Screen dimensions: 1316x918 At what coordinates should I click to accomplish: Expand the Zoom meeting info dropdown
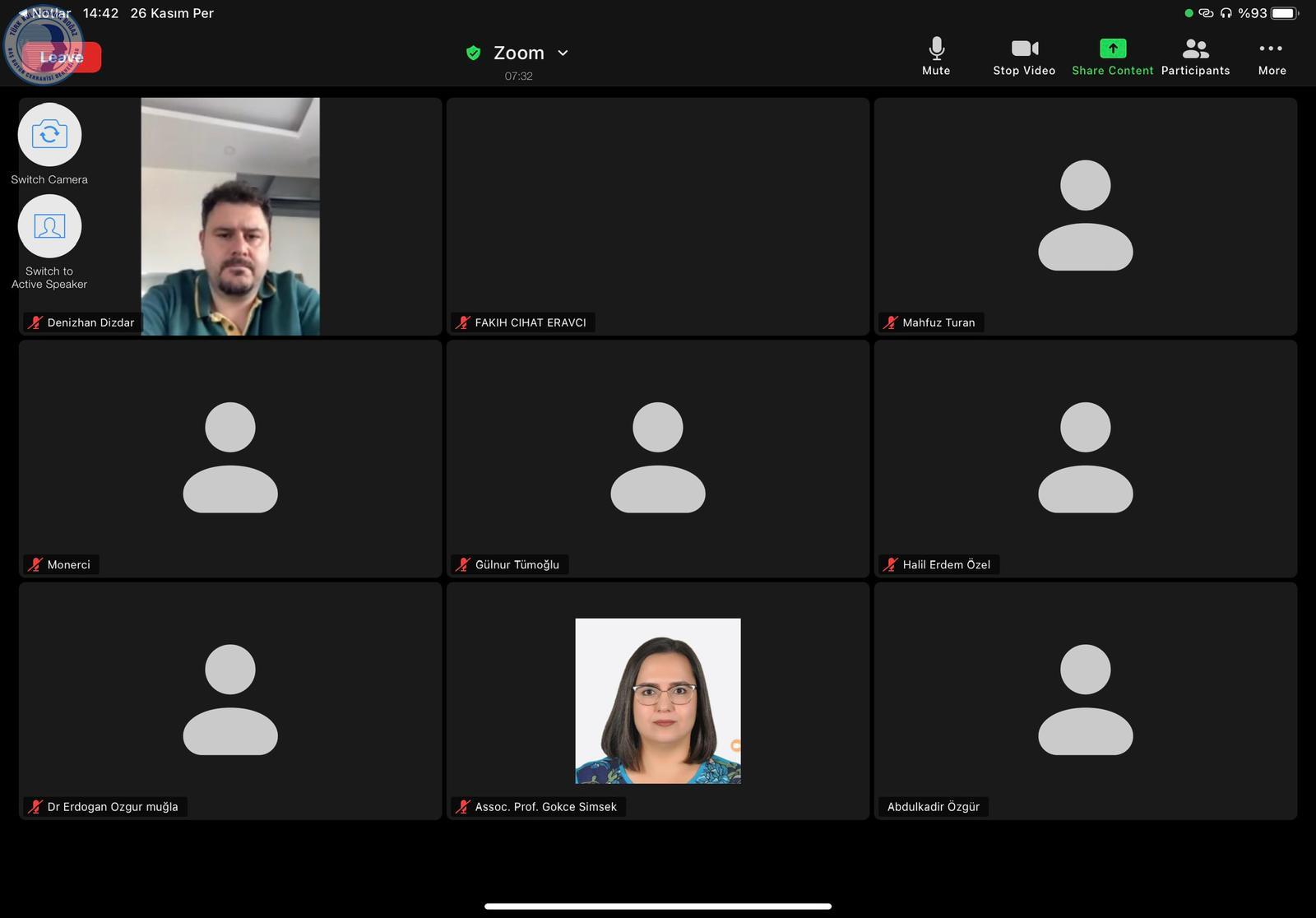coord(563,53)
